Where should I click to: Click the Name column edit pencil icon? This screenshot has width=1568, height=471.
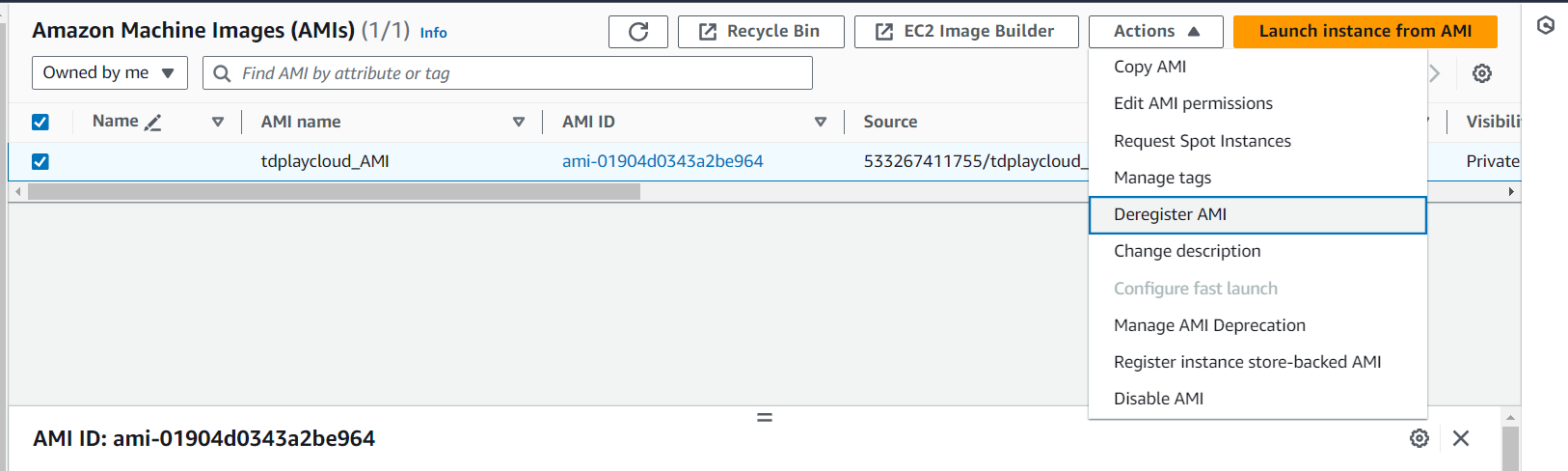coord(153,123)
